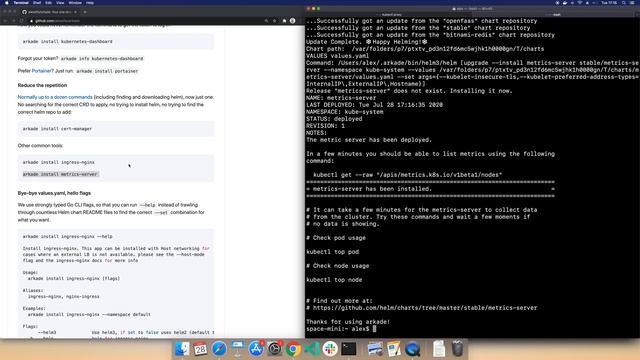
Task: Click 'Bye-bye values.yaml, hello flags' heading
Action: pyautogui.click(x=54, y=193)
